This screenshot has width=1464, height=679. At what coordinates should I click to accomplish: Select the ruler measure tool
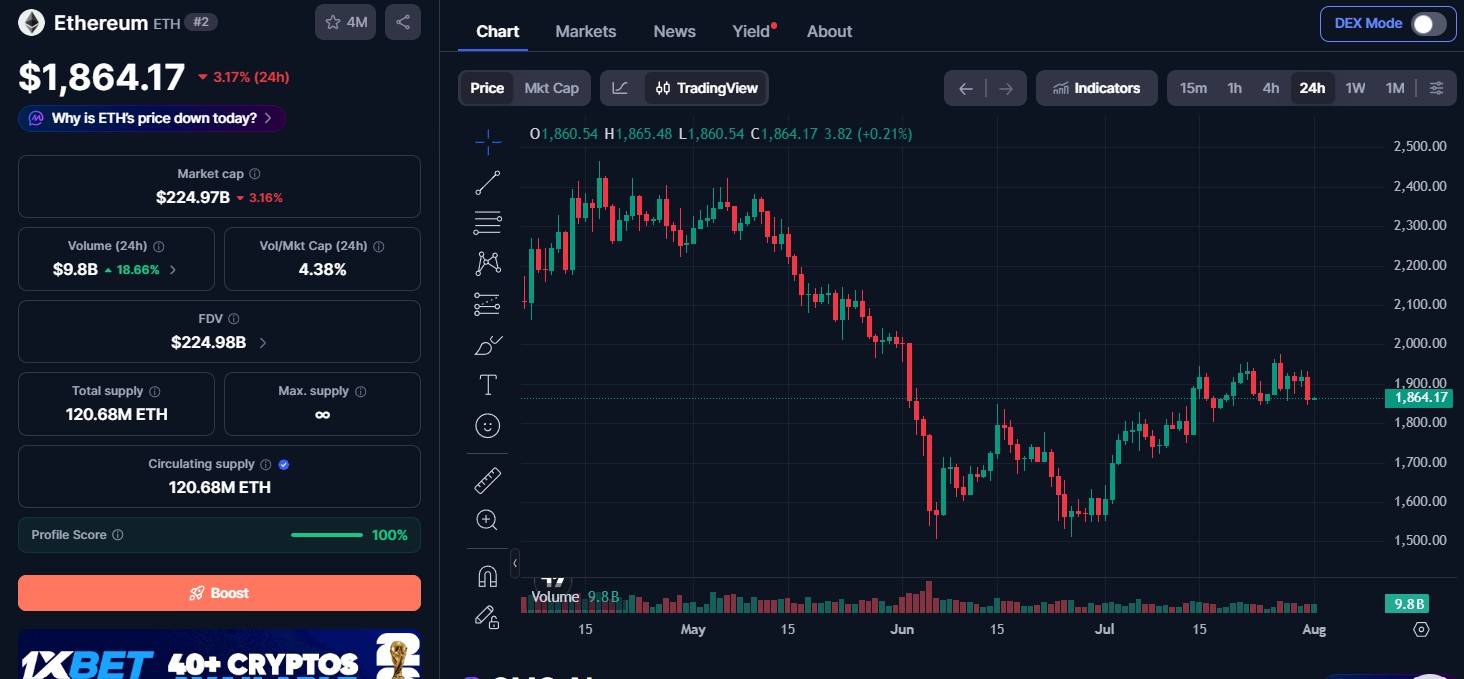[488, 481]
